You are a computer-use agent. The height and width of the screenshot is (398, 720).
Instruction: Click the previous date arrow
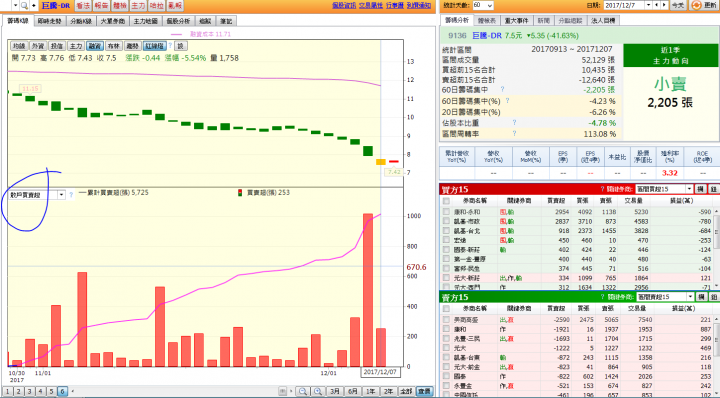coord(656,5)
